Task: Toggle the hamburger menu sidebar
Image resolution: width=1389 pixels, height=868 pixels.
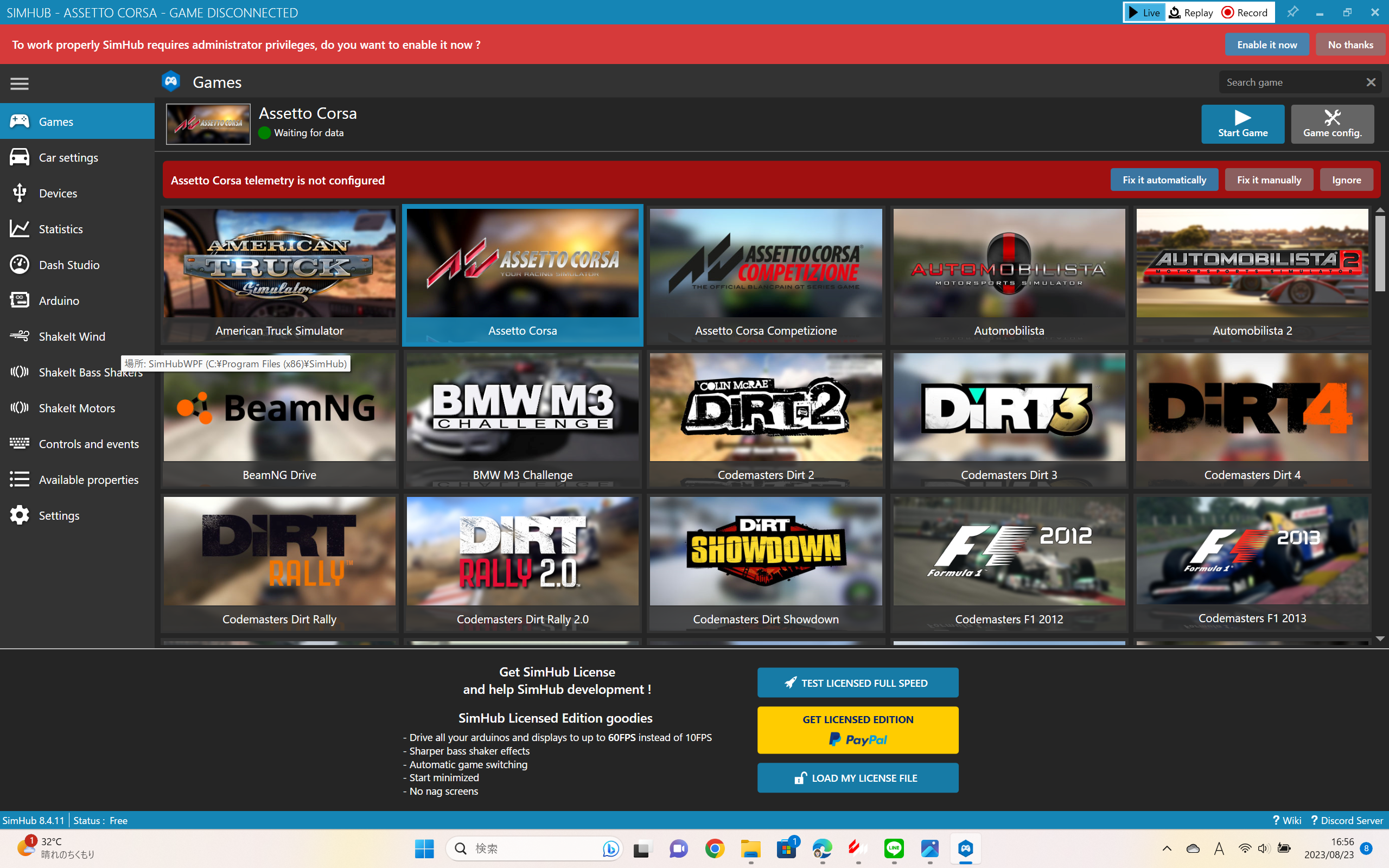Action: click(19, 84)
